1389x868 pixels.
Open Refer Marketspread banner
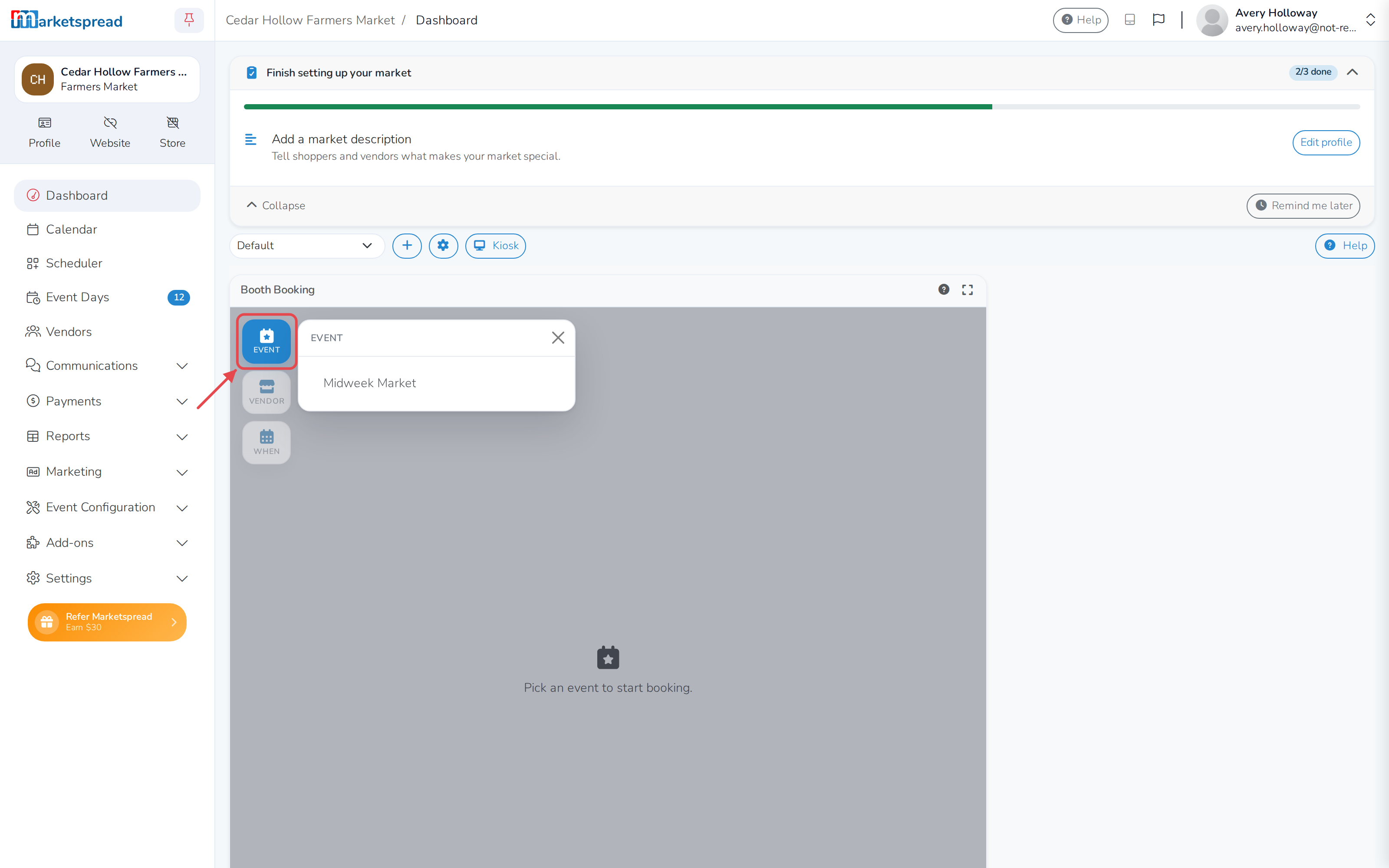coord(107,622)
